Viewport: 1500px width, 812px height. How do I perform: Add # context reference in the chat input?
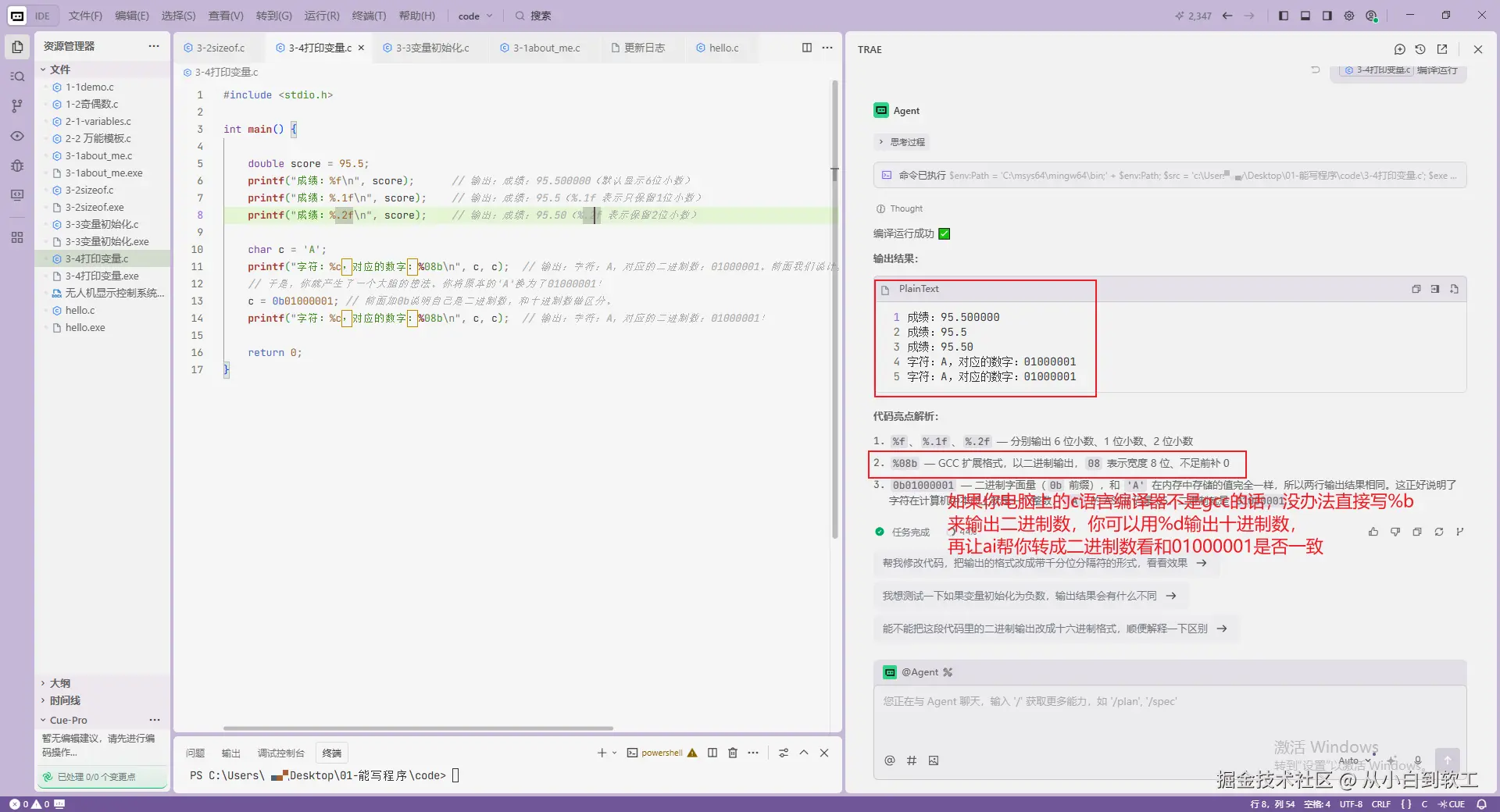[x=912, y=760]
